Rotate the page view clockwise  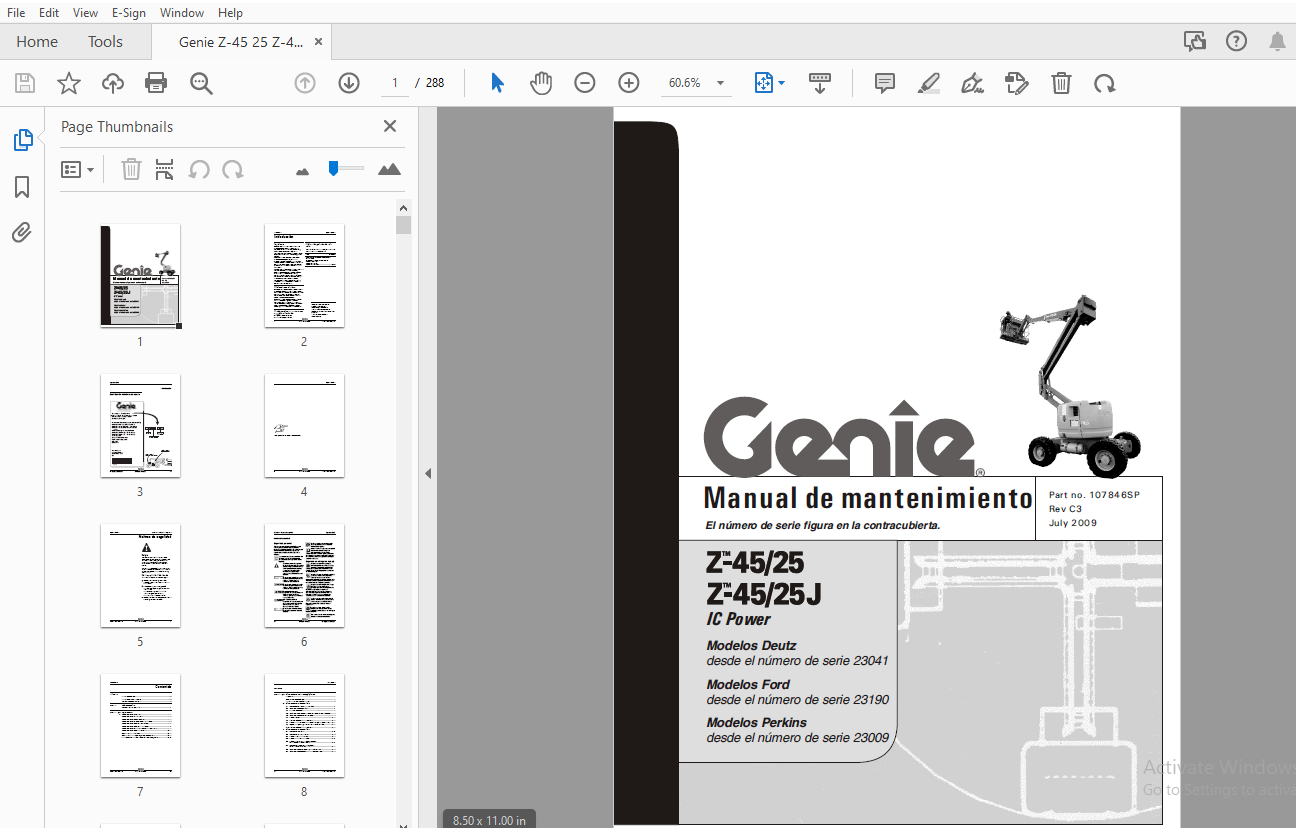coord(1105,83)
